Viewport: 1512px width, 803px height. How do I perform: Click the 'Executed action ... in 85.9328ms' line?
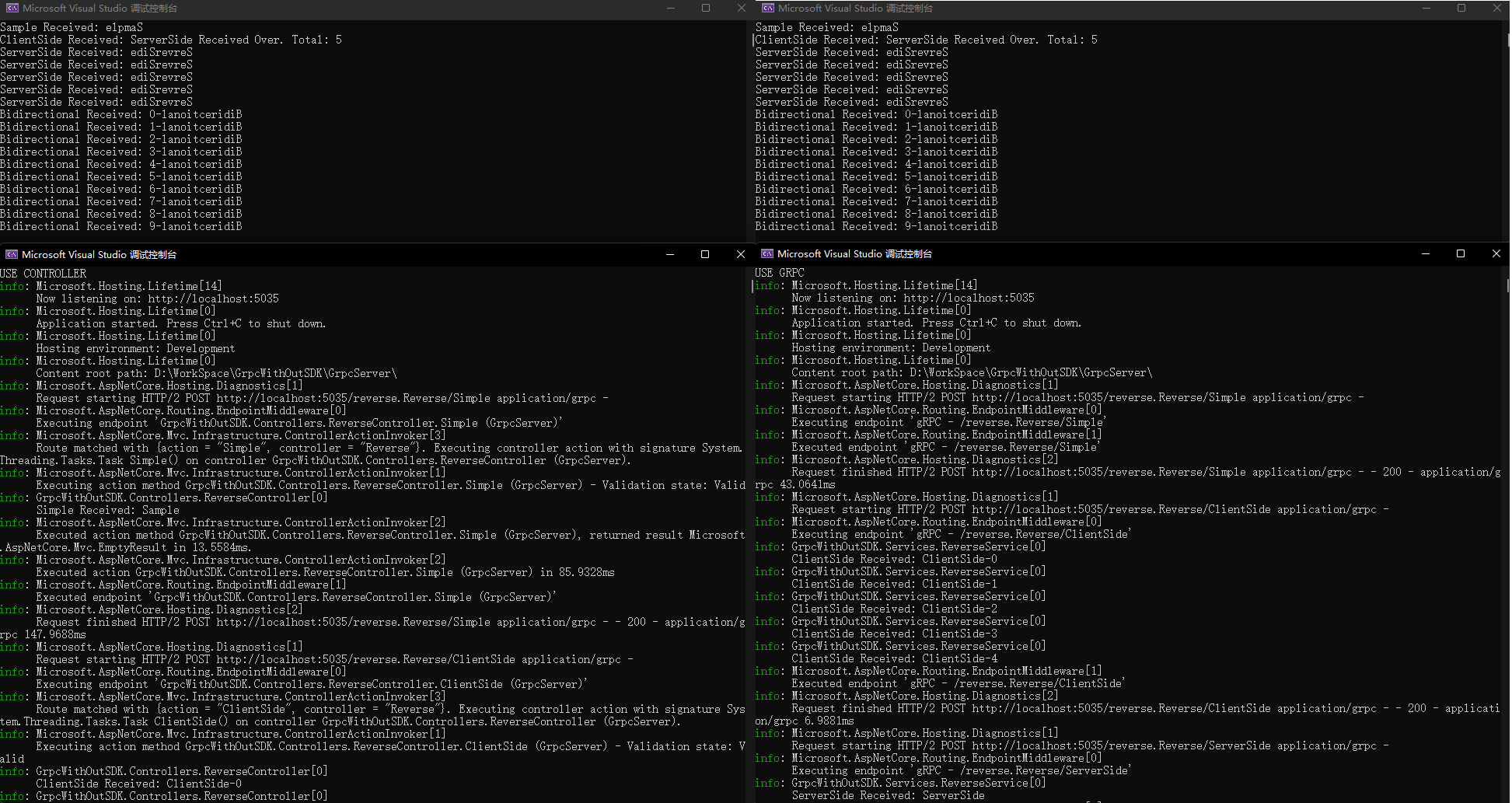pos(325,572)
